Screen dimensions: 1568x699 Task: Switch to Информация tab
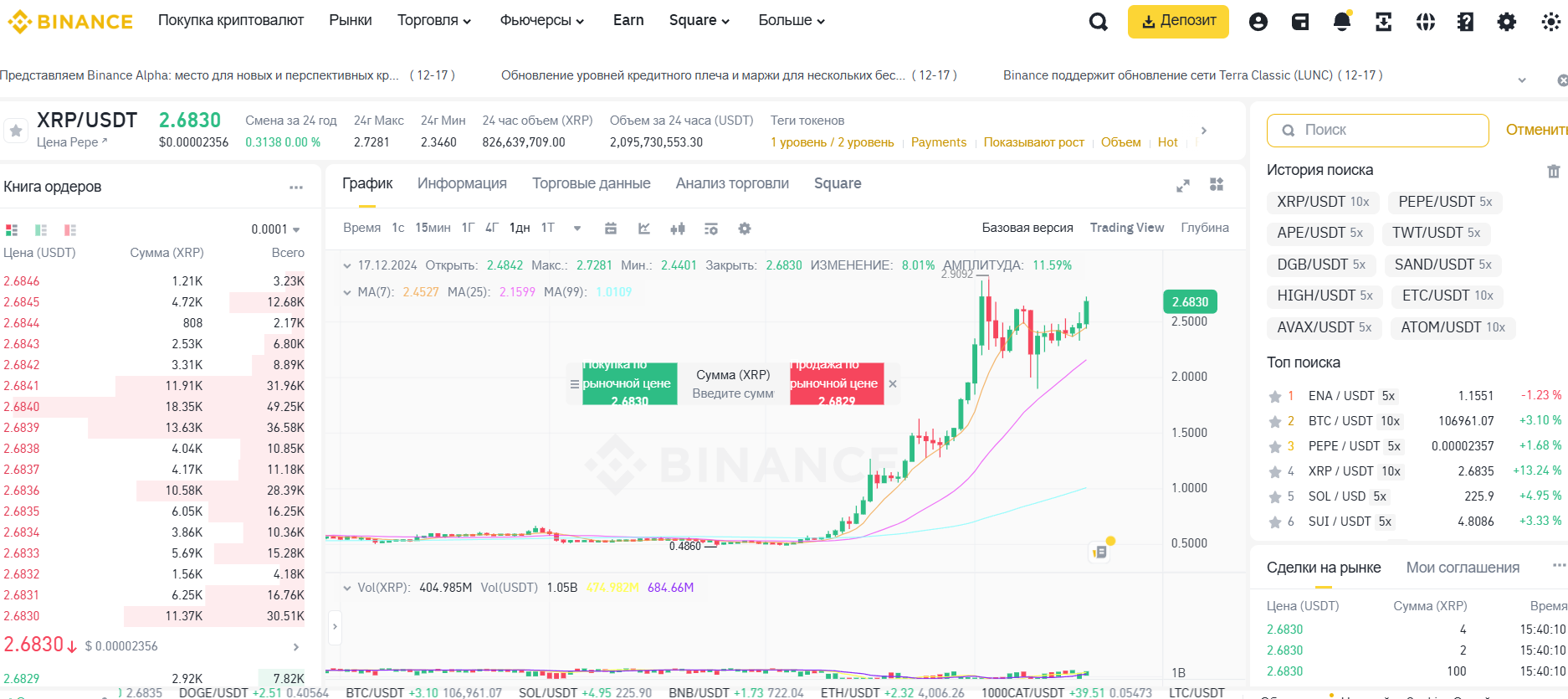462,183
